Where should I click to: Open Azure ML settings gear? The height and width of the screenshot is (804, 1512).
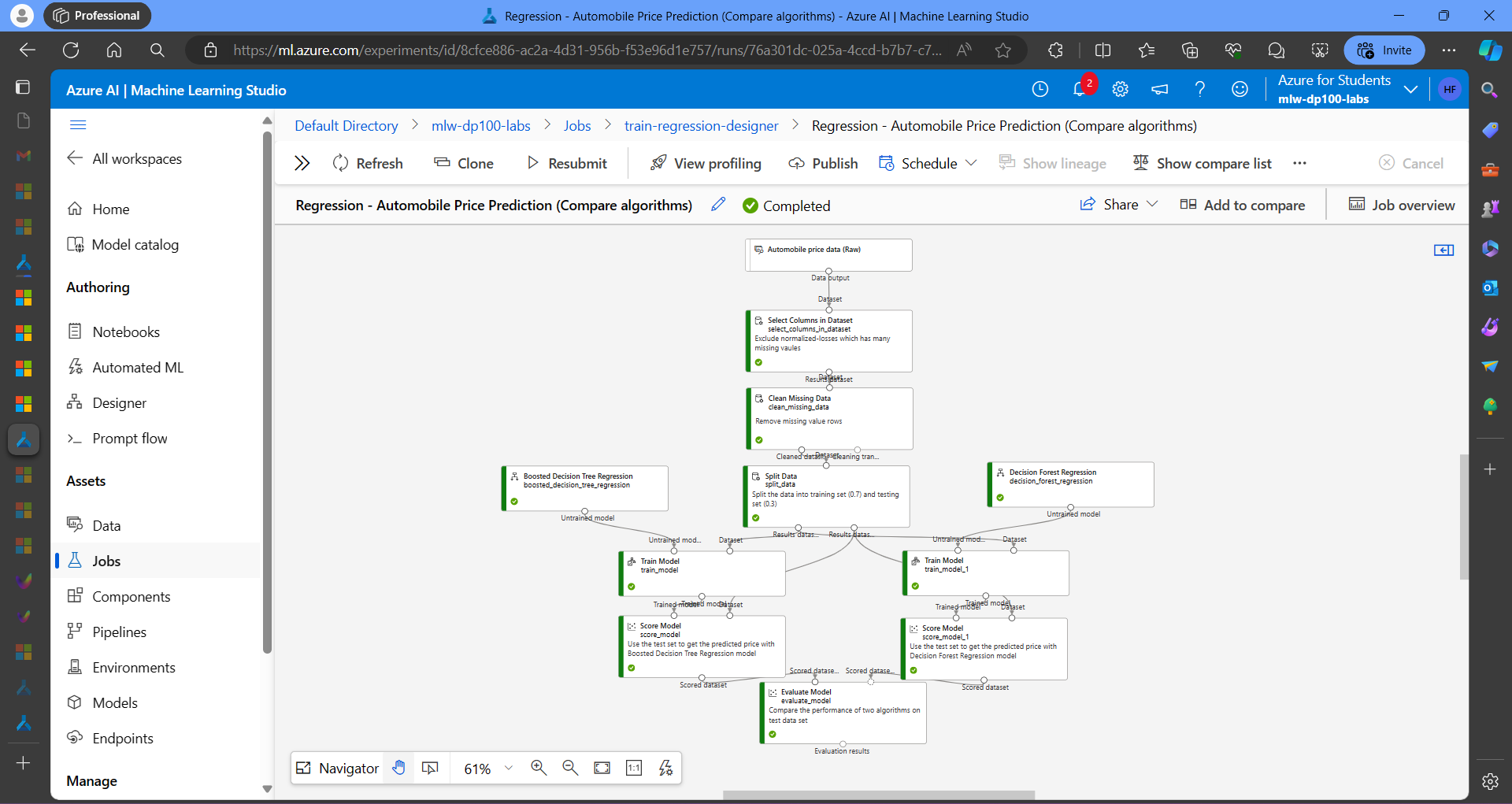[x=1120, y=90]
